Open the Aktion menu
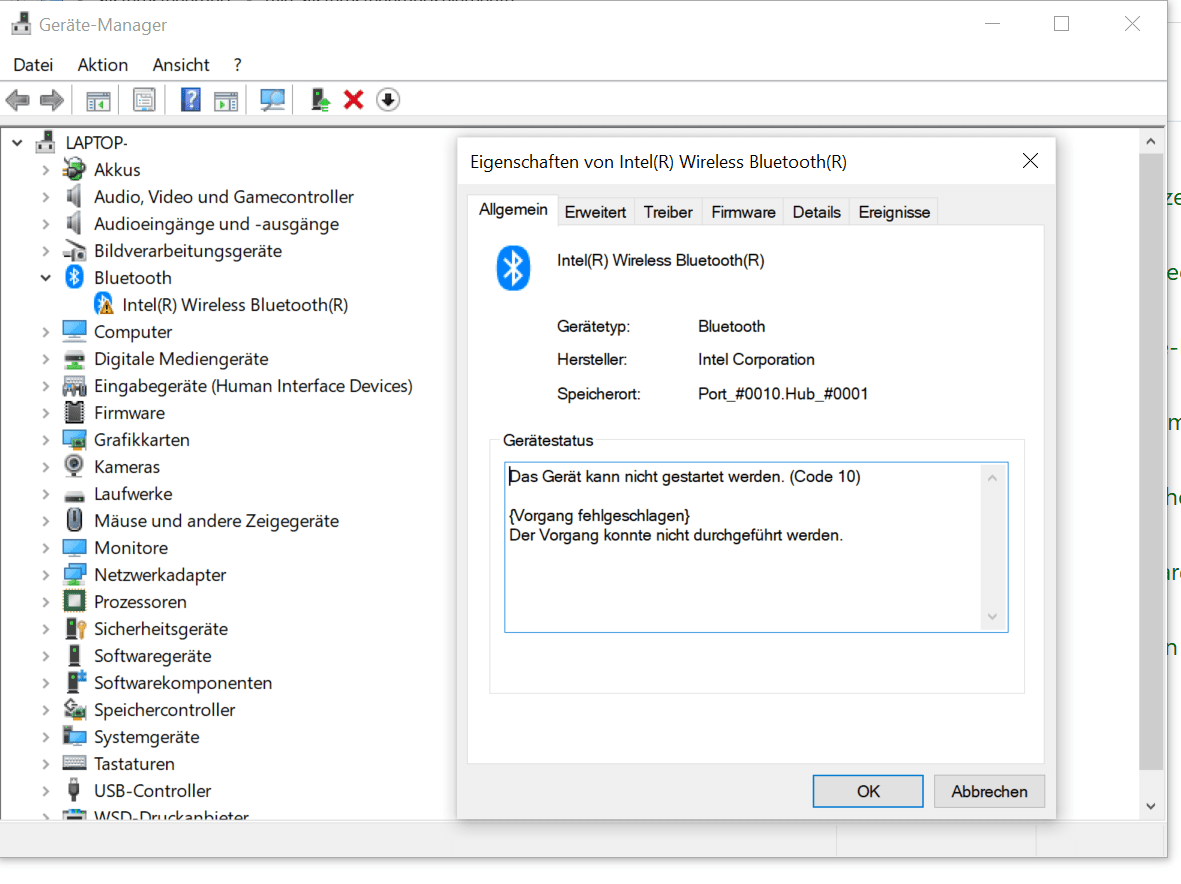 coord(102,65)
